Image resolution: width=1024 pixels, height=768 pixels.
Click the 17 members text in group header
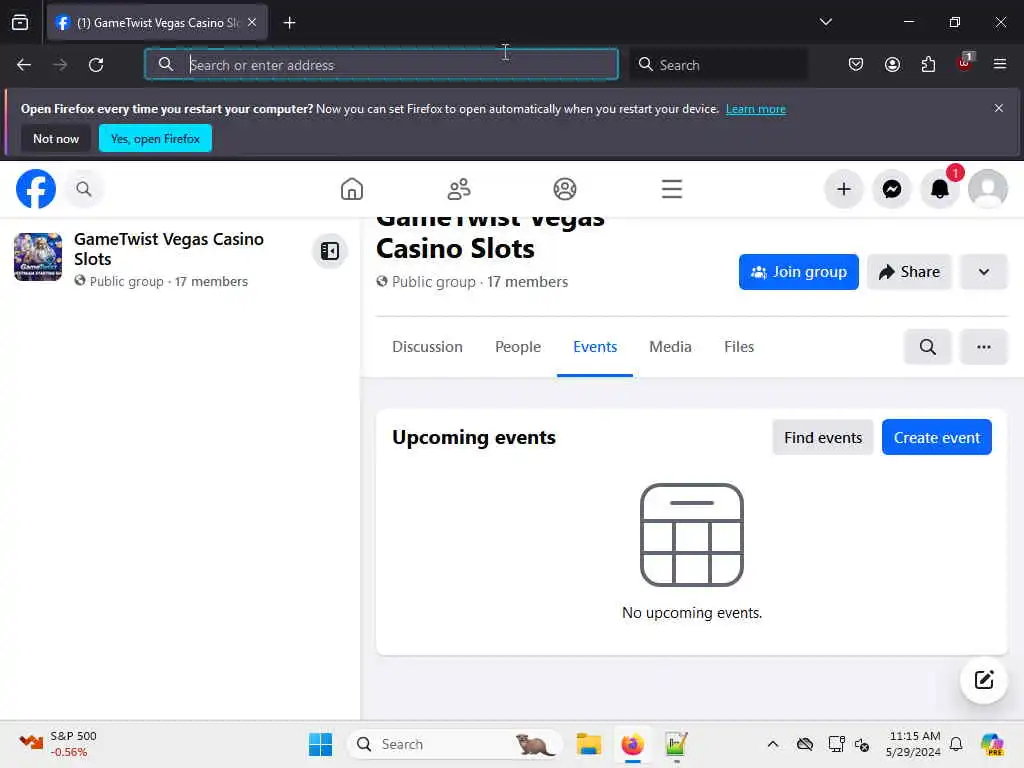(528, 282)
